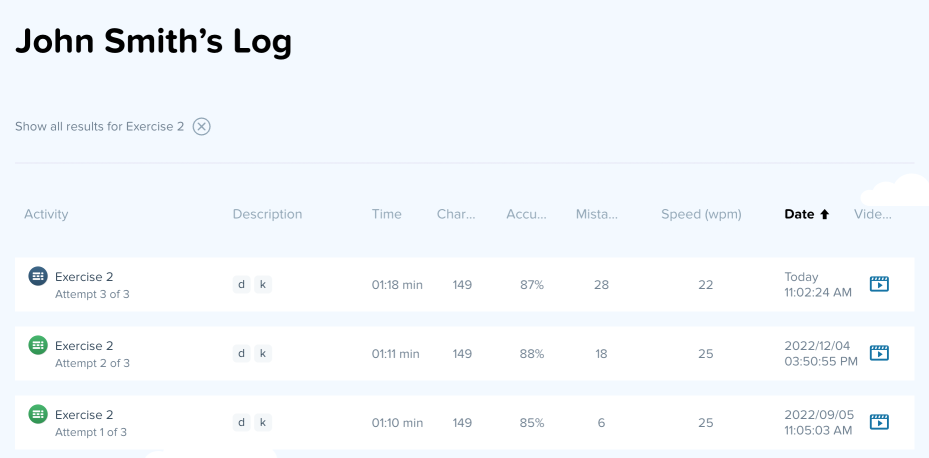Click the Mistakes column header
Image resolution: width=929 pixels, height=458 pixels.
(597, 214)
